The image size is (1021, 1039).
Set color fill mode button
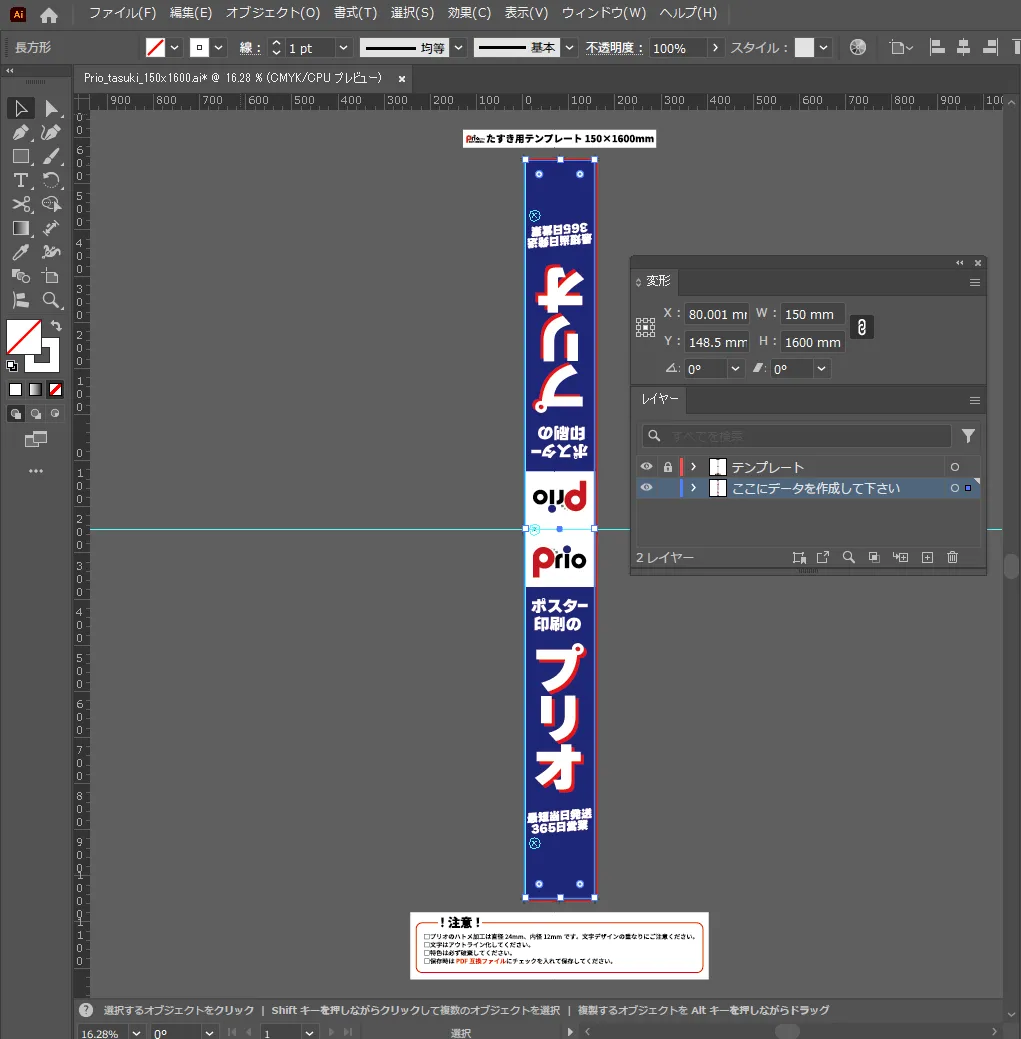(15, 390)
